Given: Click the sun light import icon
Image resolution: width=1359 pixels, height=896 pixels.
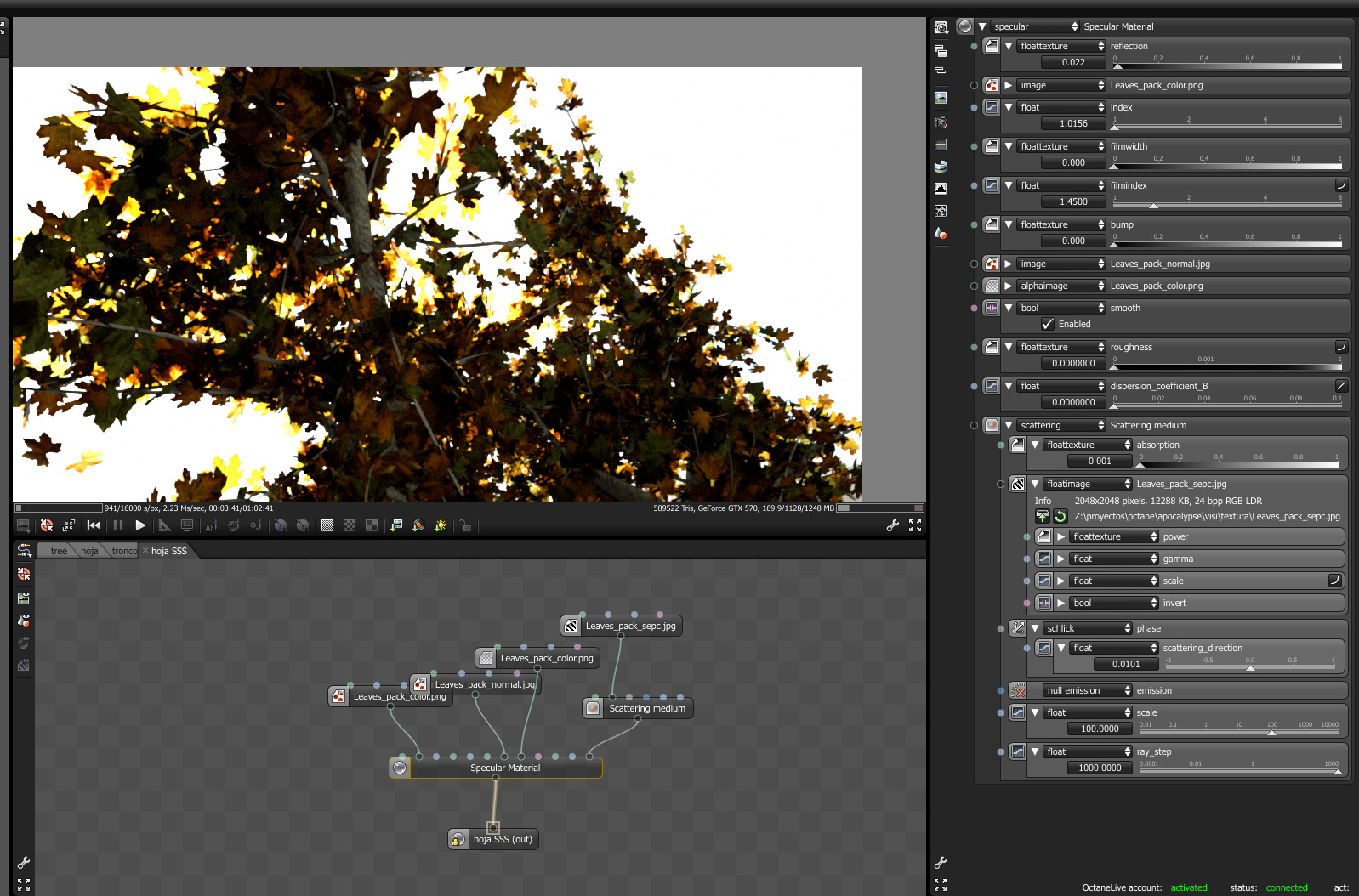Looking at the screenshot, I should tap(440, 525).
